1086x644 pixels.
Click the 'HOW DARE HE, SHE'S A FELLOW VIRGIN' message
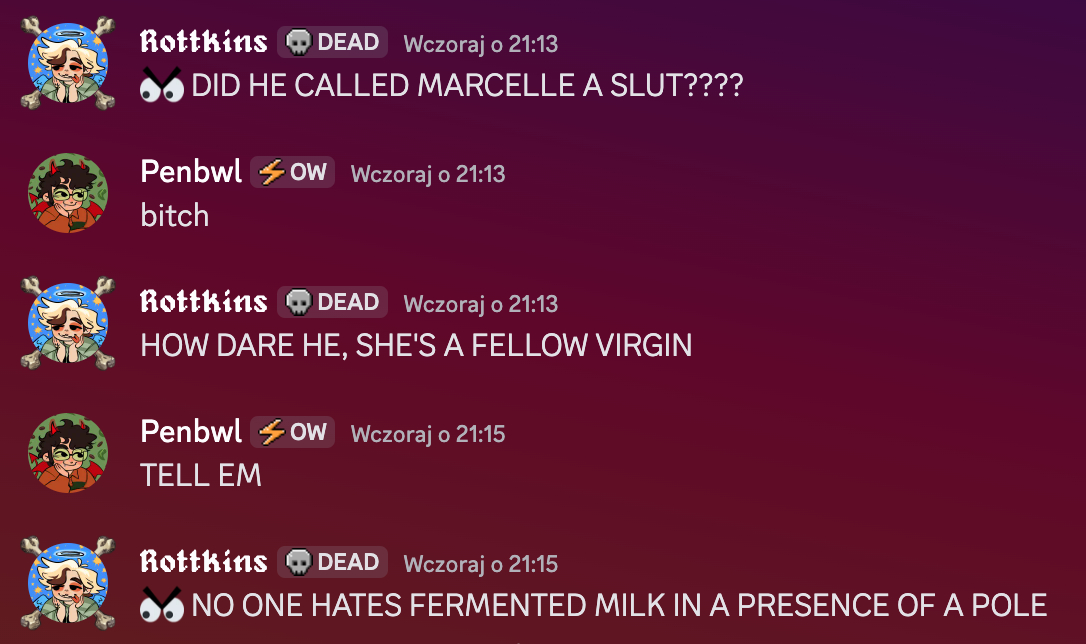pos(416,346)
